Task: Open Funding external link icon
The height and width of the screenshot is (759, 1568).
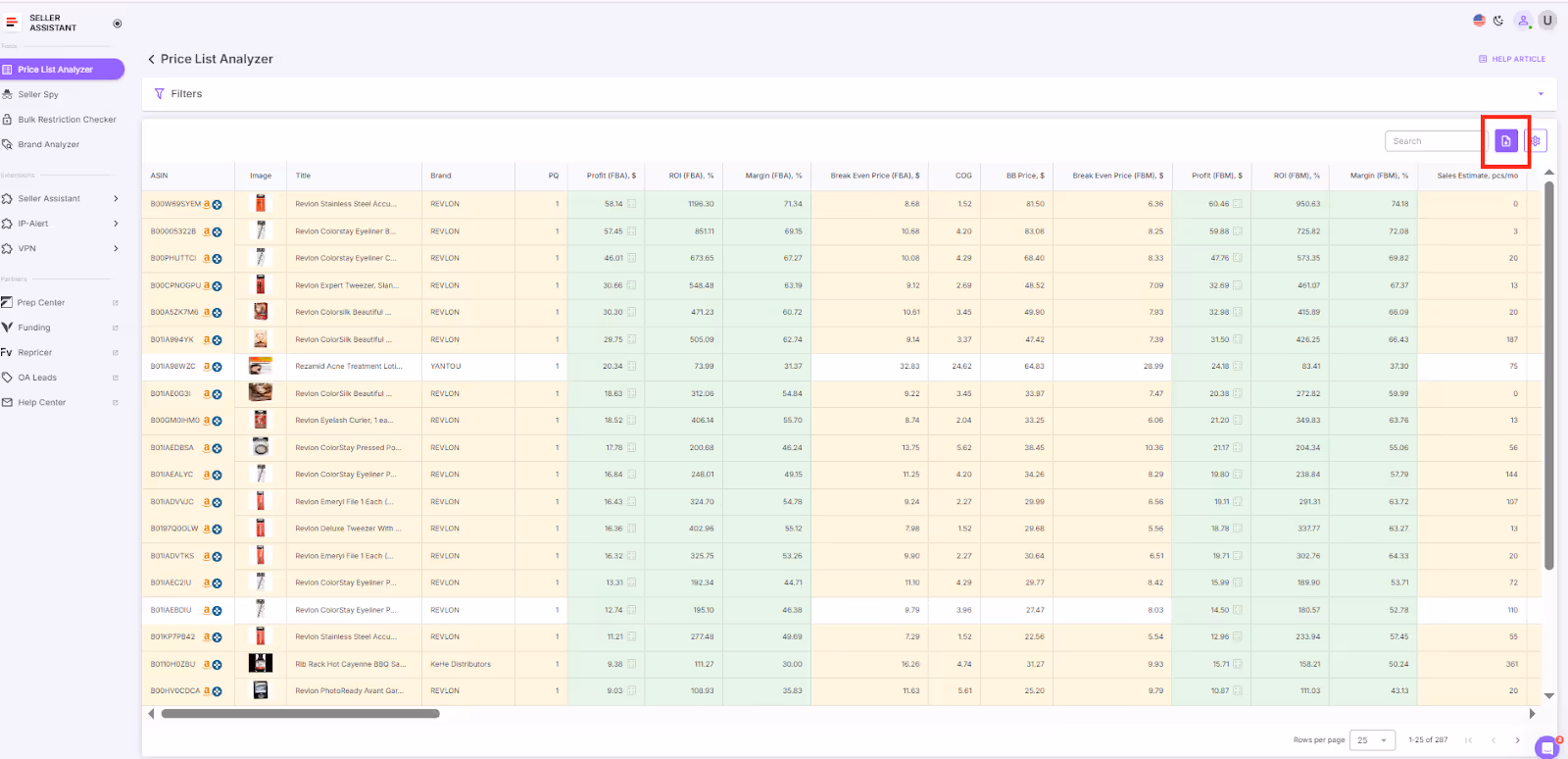Action: point(115,328)
